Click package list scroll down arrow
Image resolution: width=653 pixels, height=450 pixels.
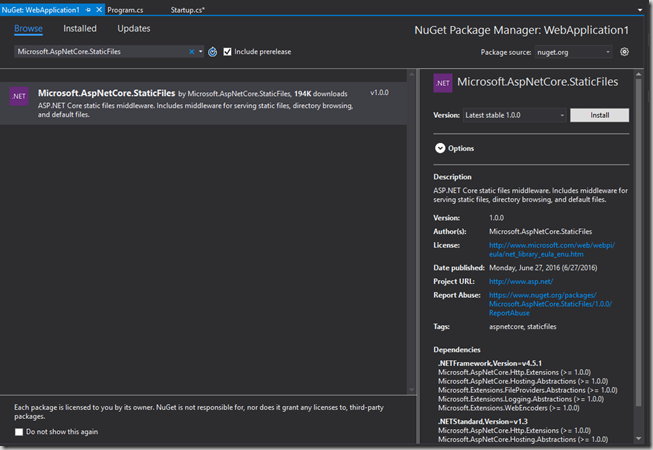[411, 390]
